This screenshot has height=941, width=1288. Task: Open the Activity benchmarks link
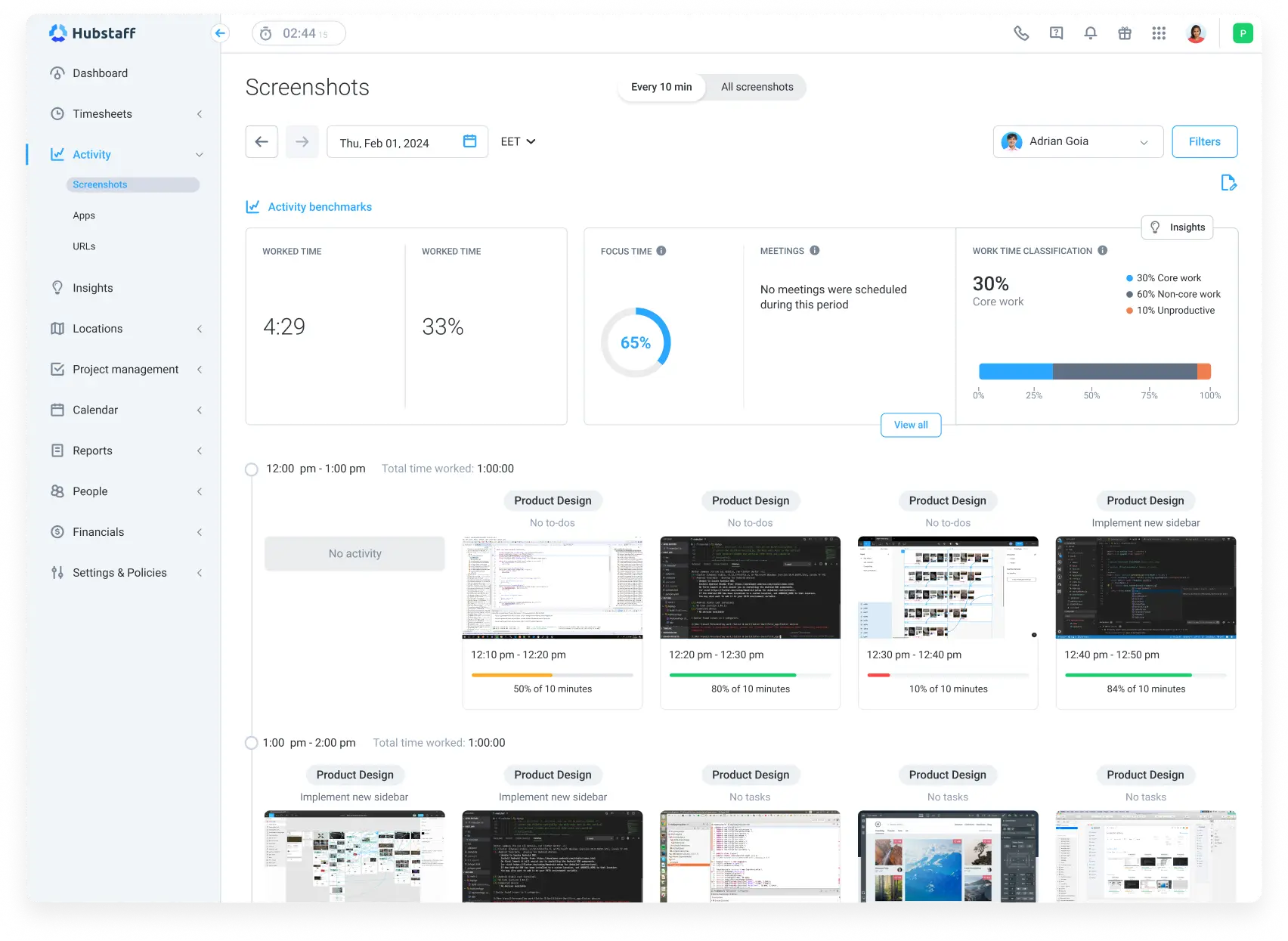pos(320,206)
